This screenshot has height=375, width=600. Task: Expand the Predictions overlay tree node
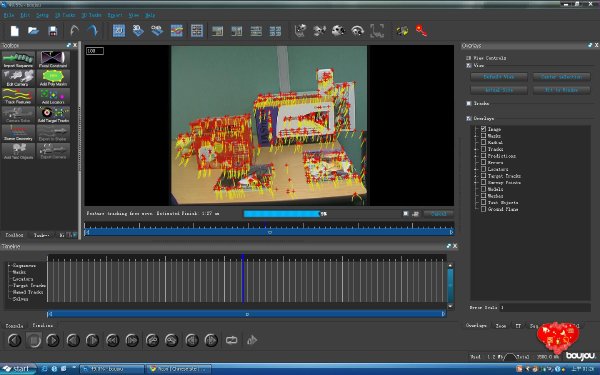[476, 156]
